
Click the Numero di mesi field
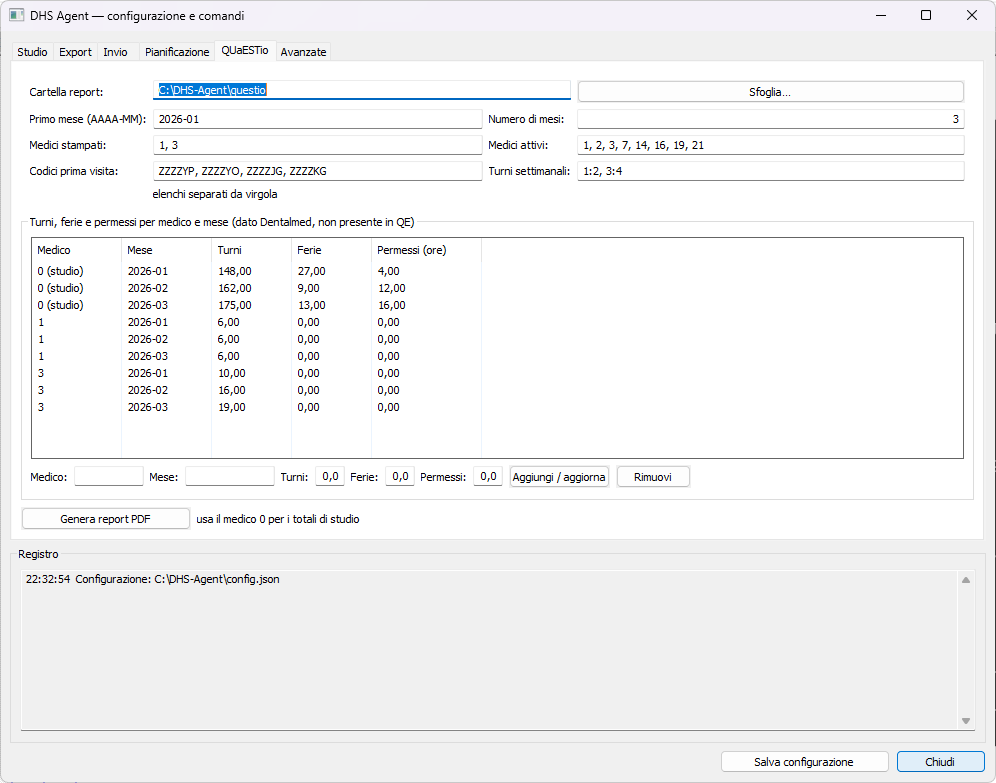[x=771, y=119]
